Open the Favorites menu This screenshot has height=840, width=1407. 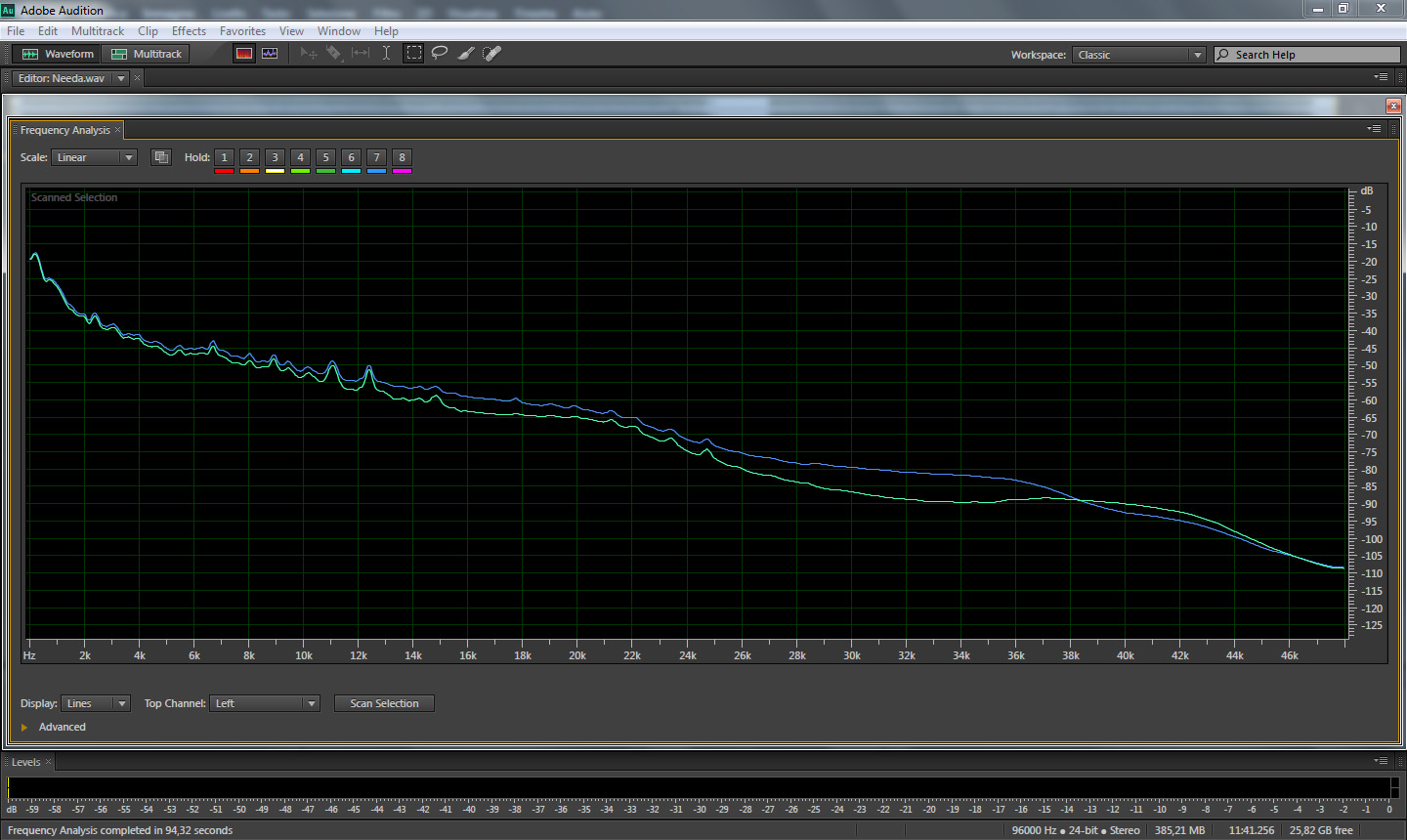pyautogui.click(x=242, y=31)
